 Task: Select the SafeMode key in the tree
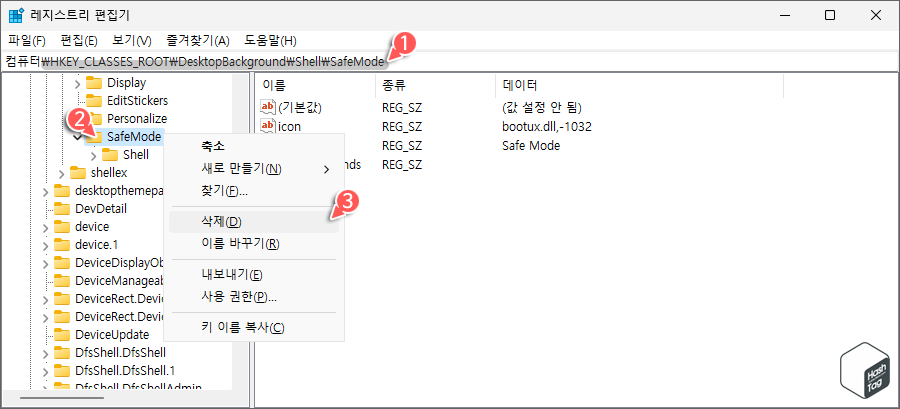[x=134, y=137]
